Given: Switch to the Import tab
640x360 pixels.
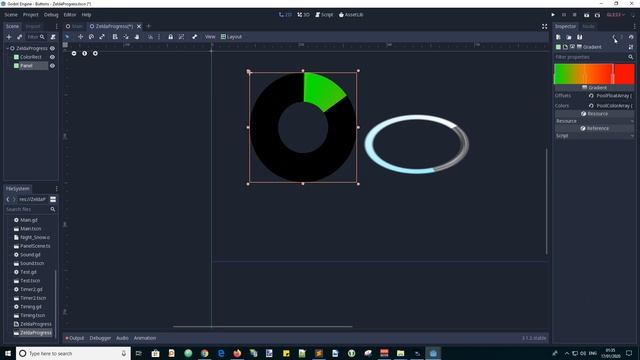Looking at the screenshot, I should coord(33,26).
